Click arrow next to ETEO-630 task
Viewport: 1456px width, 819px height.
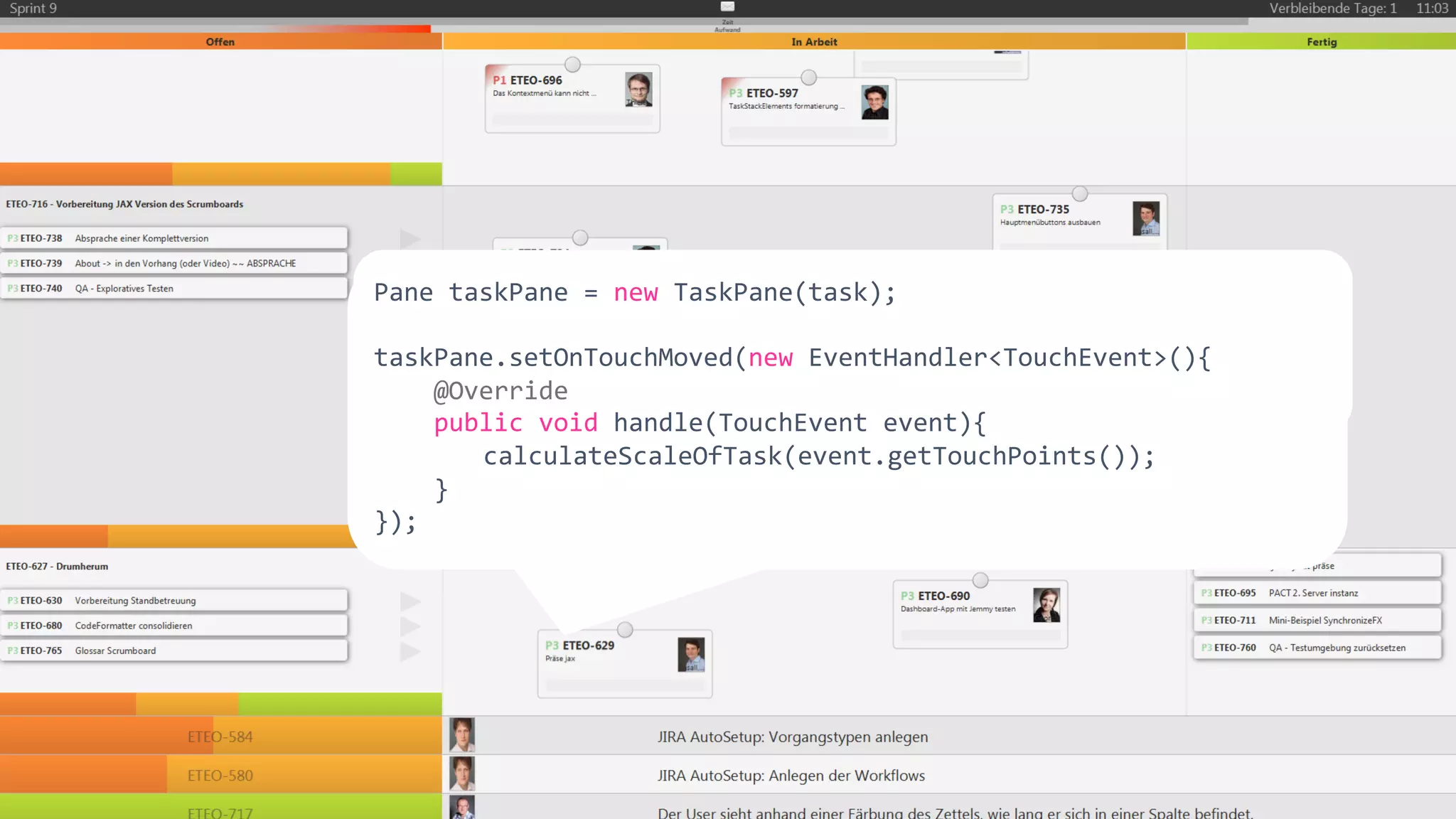[x=410, y=601]
